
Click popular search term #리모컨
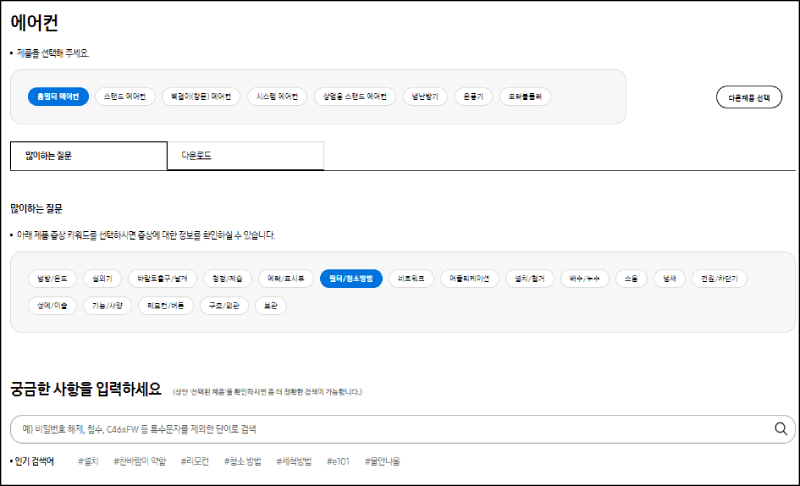195,462
